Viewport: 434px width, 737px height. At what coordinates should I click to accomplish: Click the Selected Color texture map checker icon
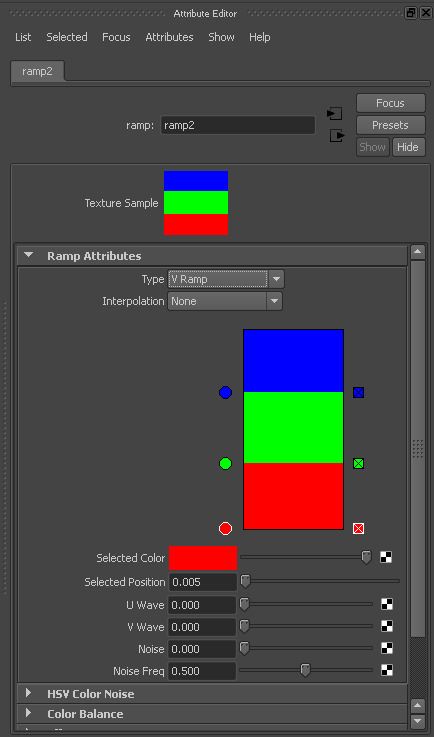point(386,557)
